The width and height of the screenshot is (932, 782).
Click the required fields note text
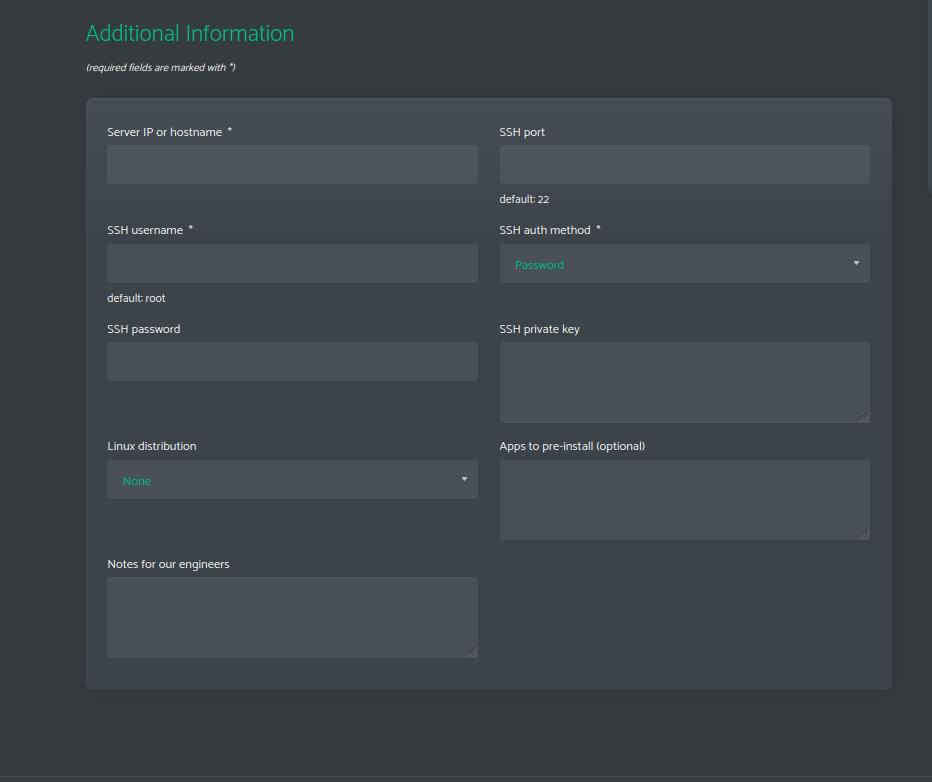click(x=161, y=68)
